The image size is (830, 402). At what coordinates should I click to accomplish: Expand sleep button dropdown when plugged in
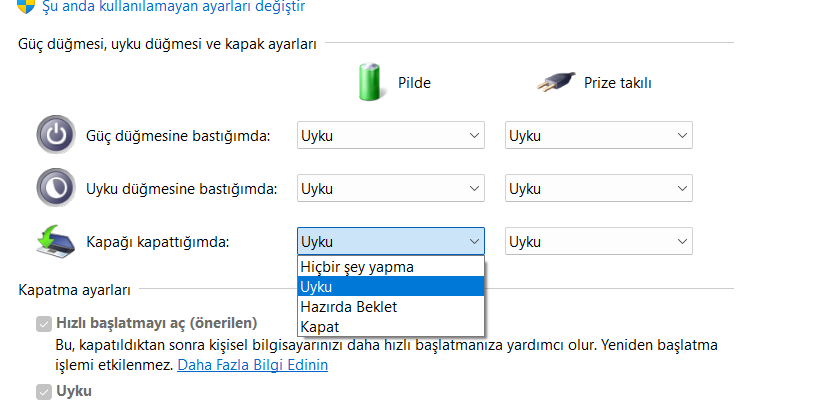click(x=599, y=189)
